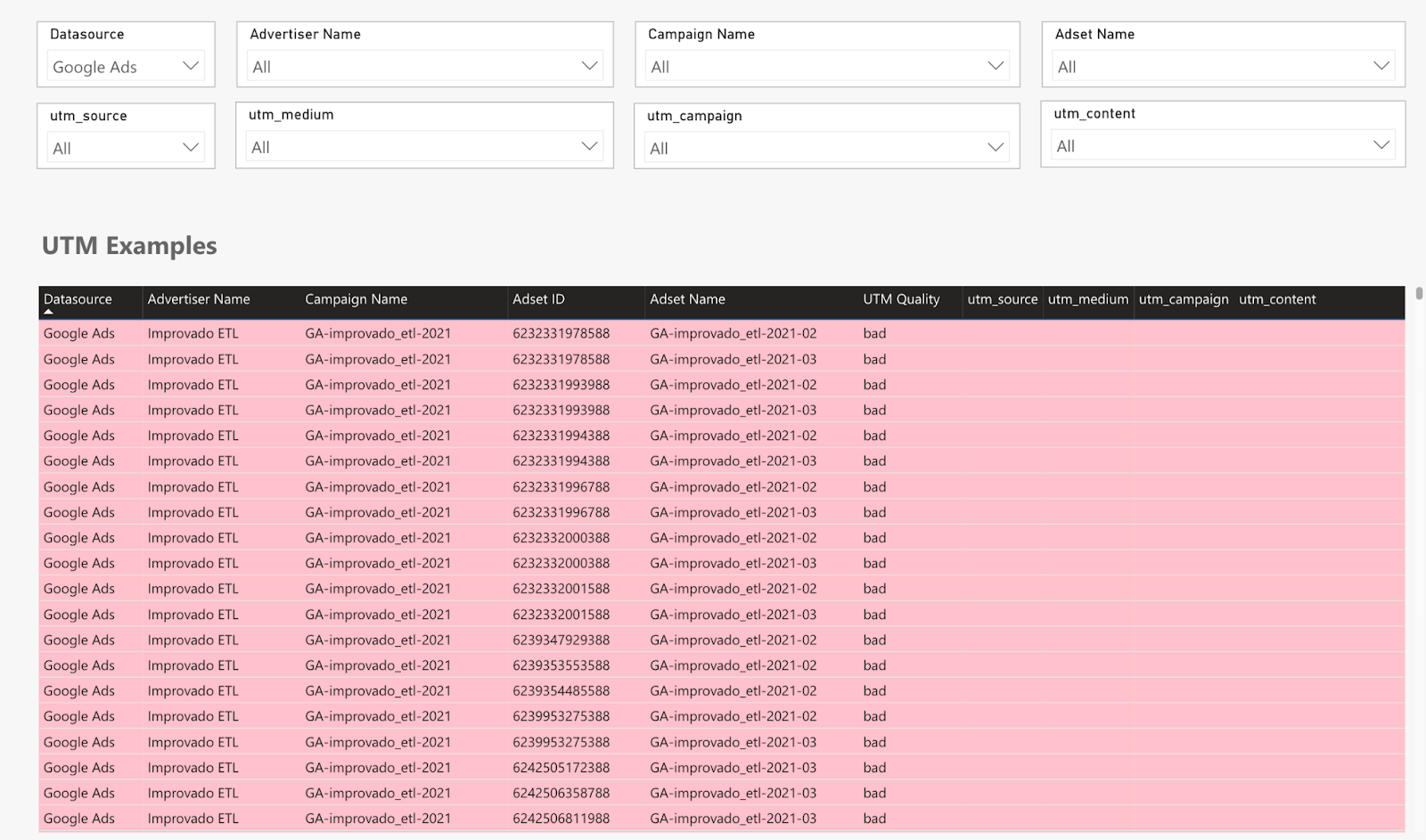Open the utm_source filter dropdown

[x=125, y=148]
